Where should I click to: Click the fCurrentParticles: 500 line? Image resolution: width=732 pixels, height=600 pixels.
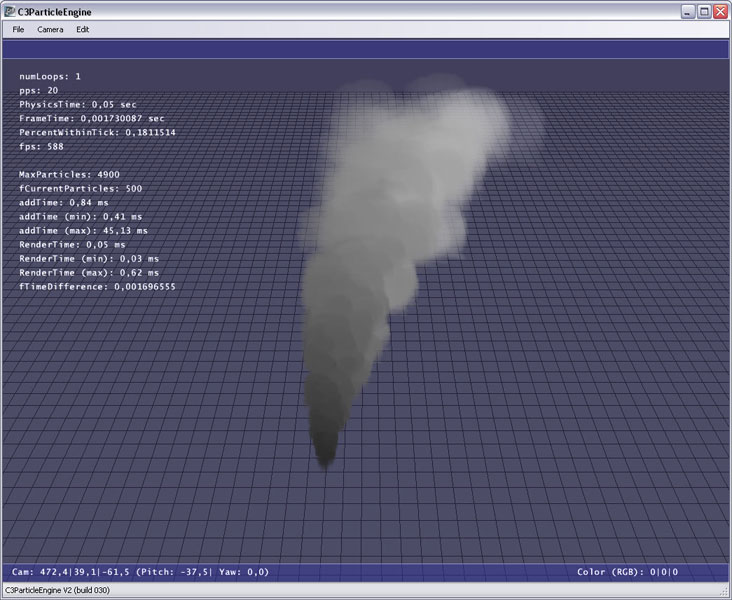(x=80, y=188)
